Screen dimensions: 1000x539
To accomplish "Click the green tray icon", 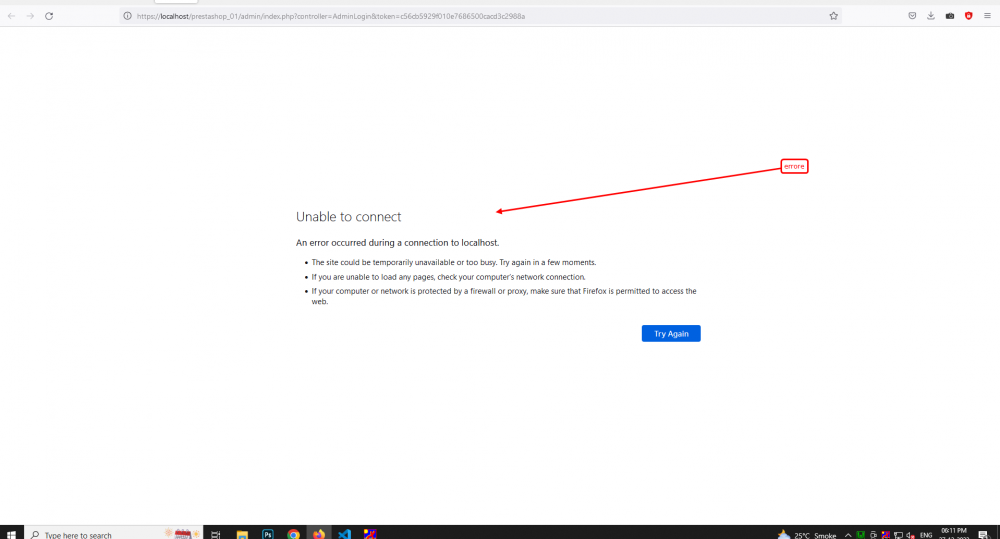I will point(860,535).
